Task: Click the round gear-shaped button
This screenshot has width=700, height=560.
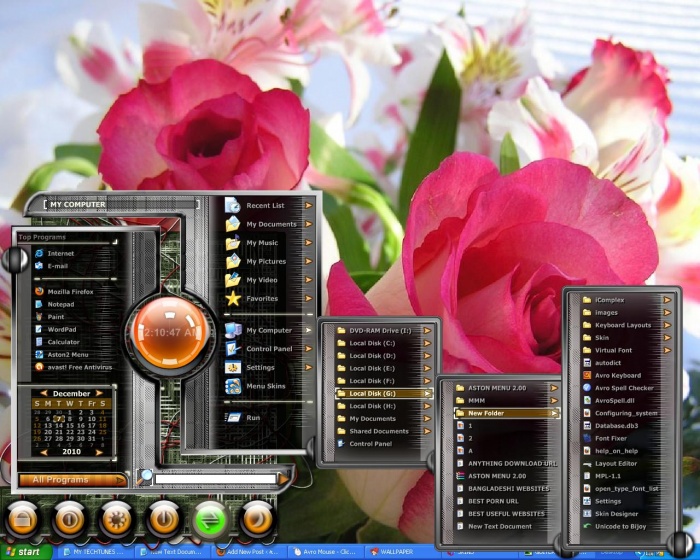Action: [117, 519]
